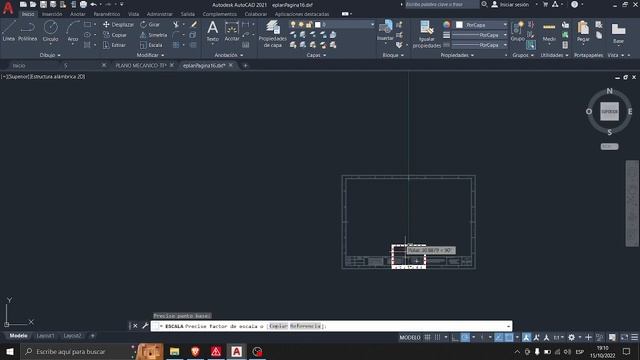Click the Estirar stretch tool

[x=114, y=45]
